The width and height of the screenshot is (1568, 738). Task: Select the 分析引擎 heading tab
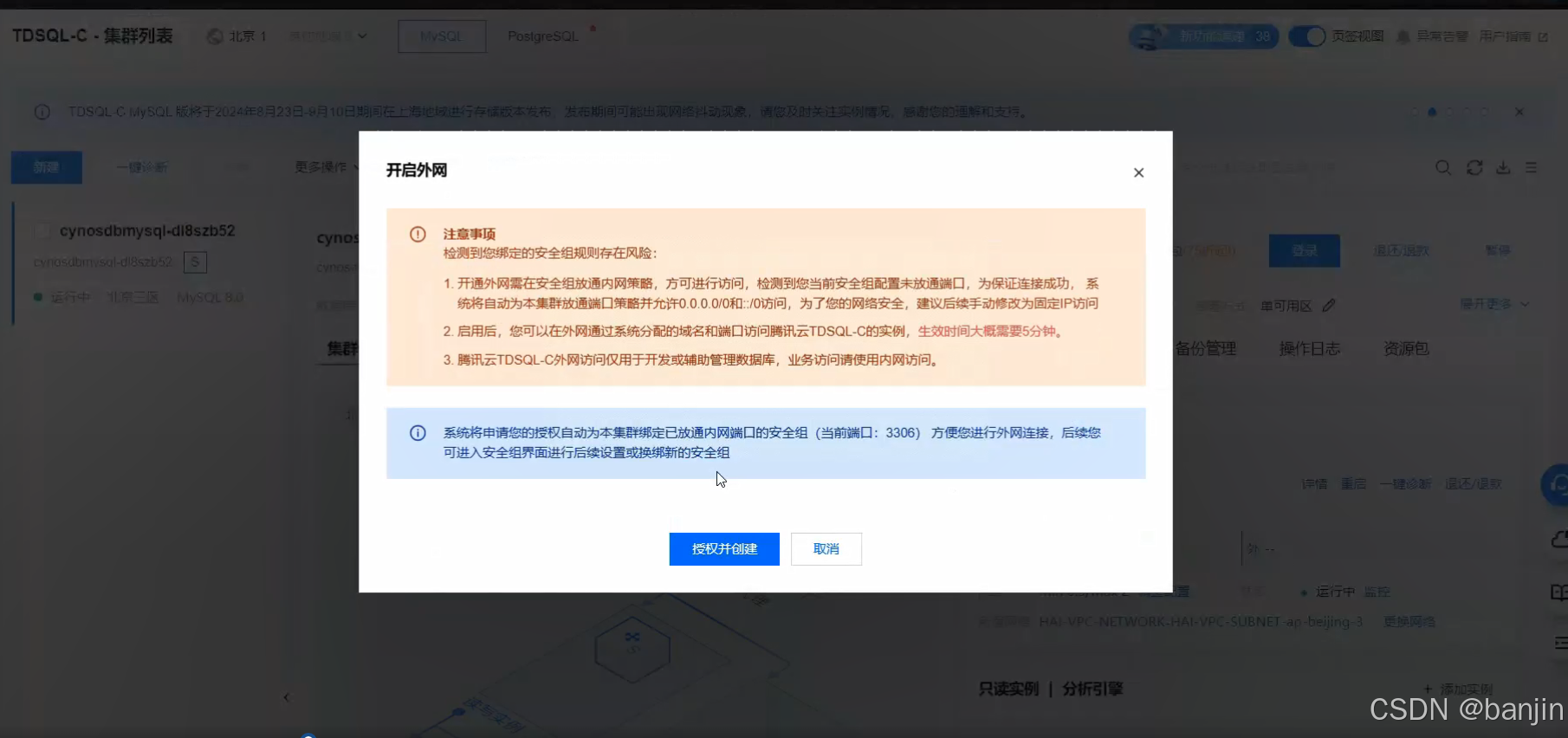point(1092,689)
